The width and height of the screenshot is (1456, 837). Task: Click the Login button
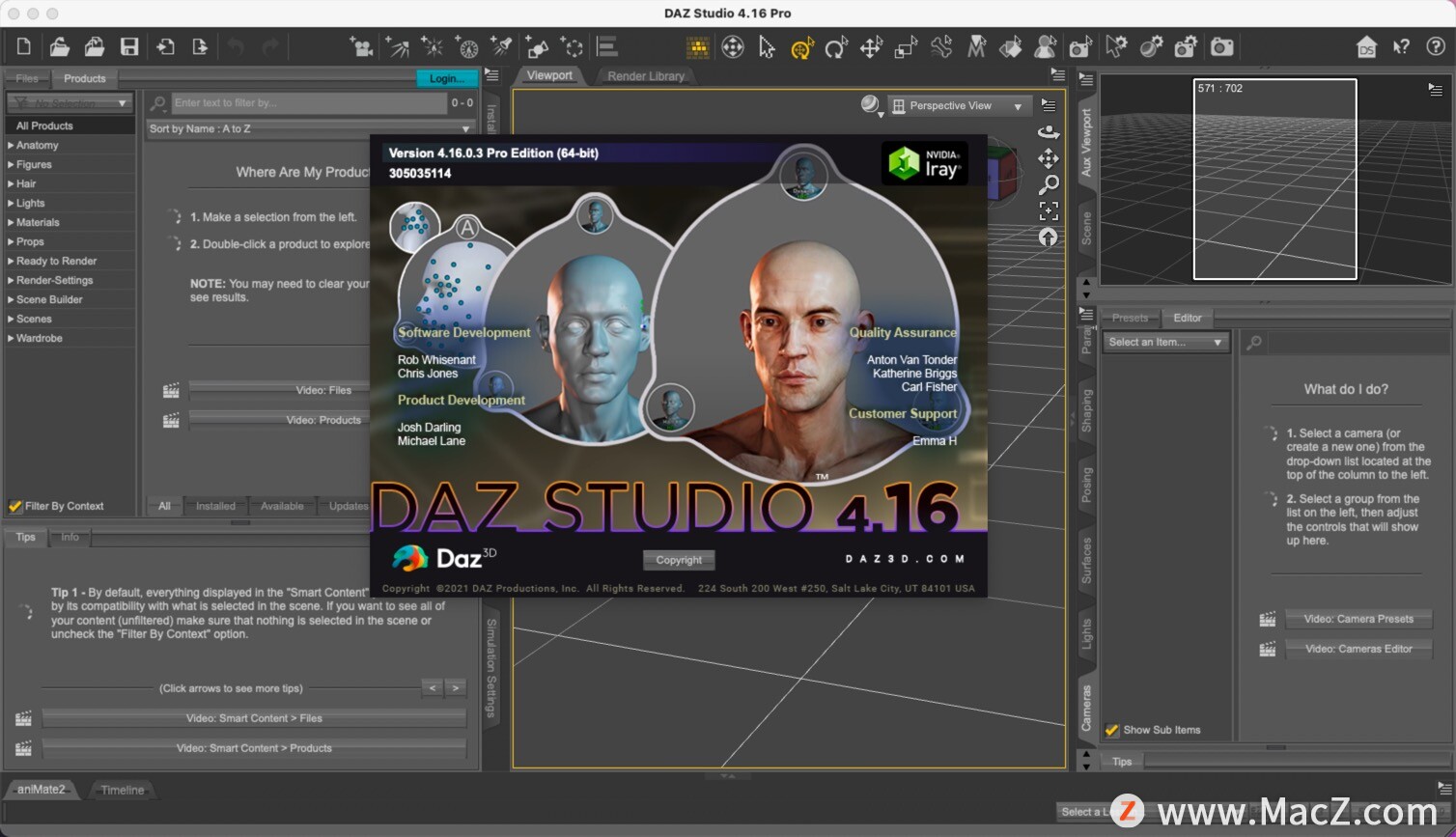coord(447,78)
